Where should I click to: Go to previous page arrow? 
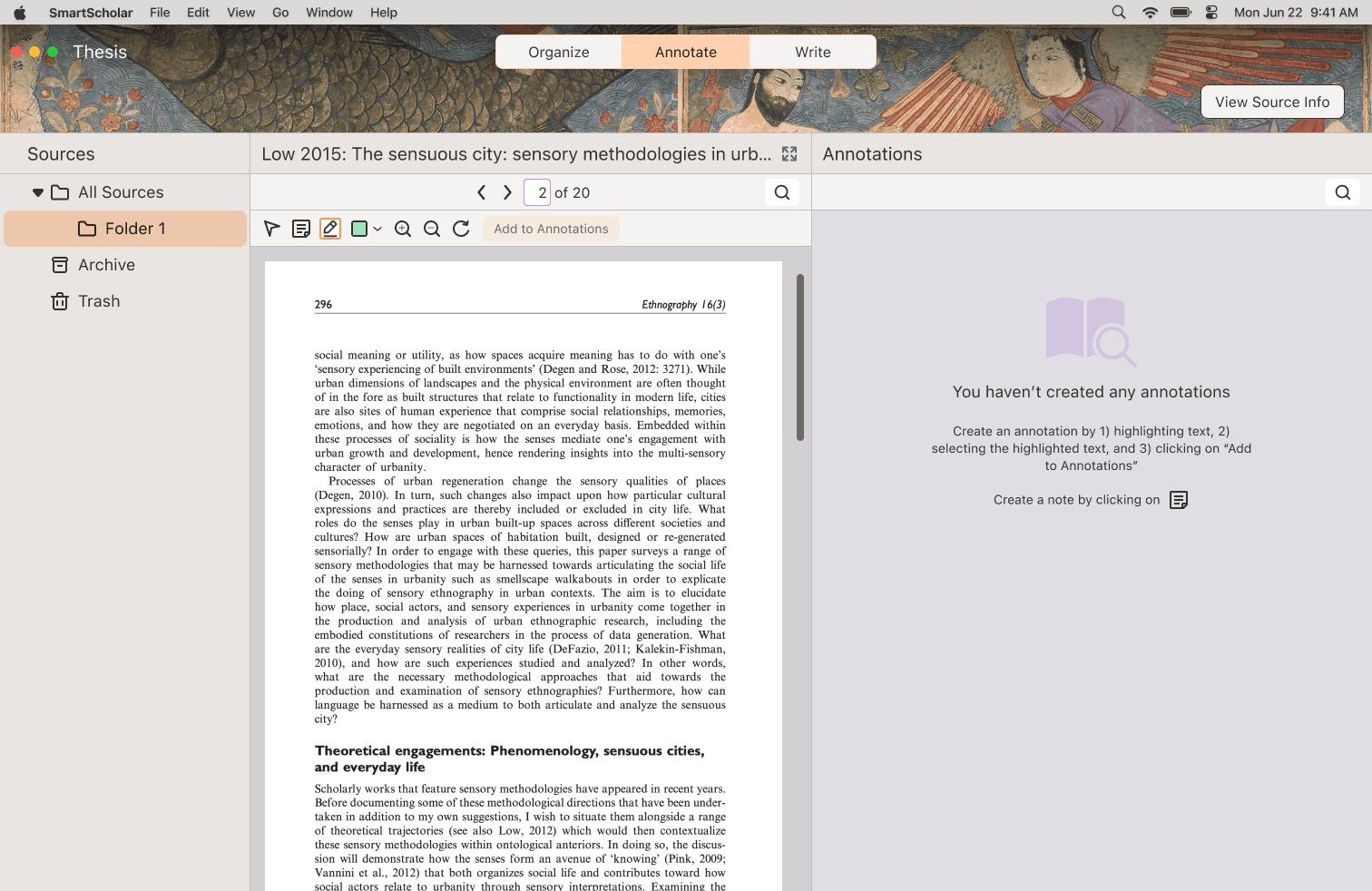pyautogui.click(x=482, y=192)
